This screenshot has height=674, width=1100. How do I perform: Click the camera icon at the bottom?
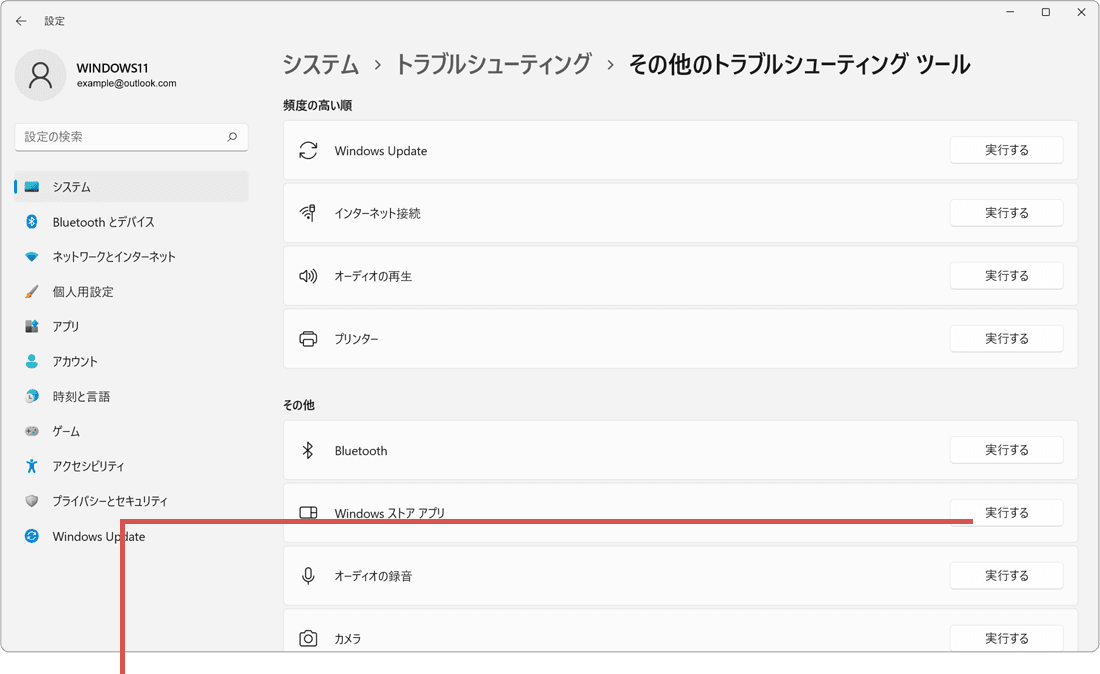point(309,638)
